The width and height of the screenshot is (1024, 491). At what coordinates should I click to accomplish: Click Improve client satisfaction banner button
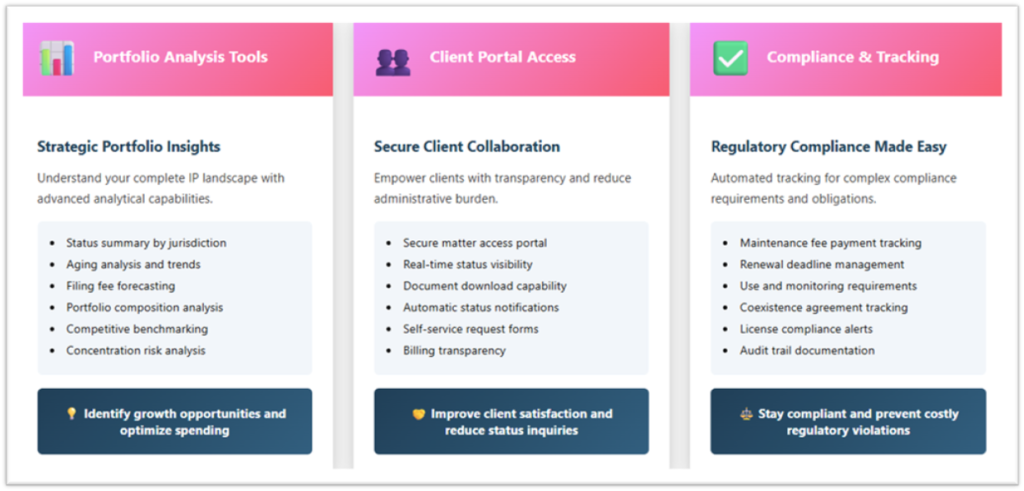[511, 422]
